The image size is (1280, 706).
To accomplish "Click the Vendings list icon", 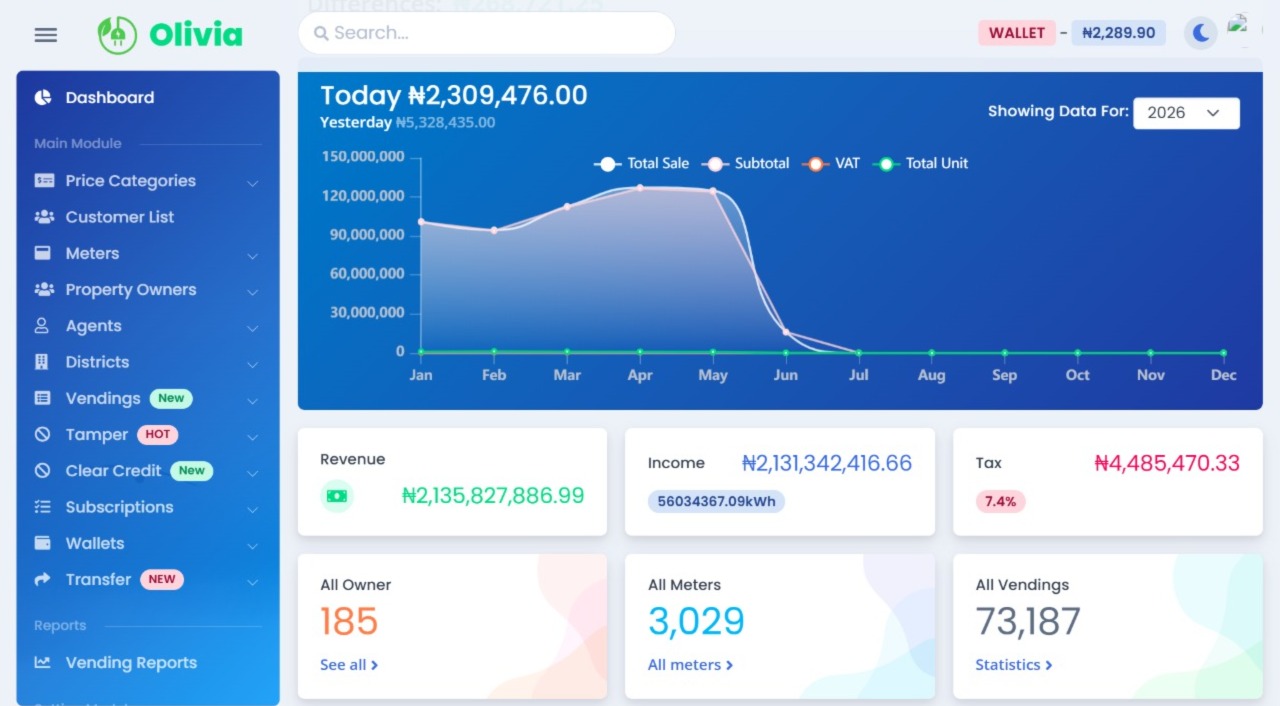I will click(42, 398).
